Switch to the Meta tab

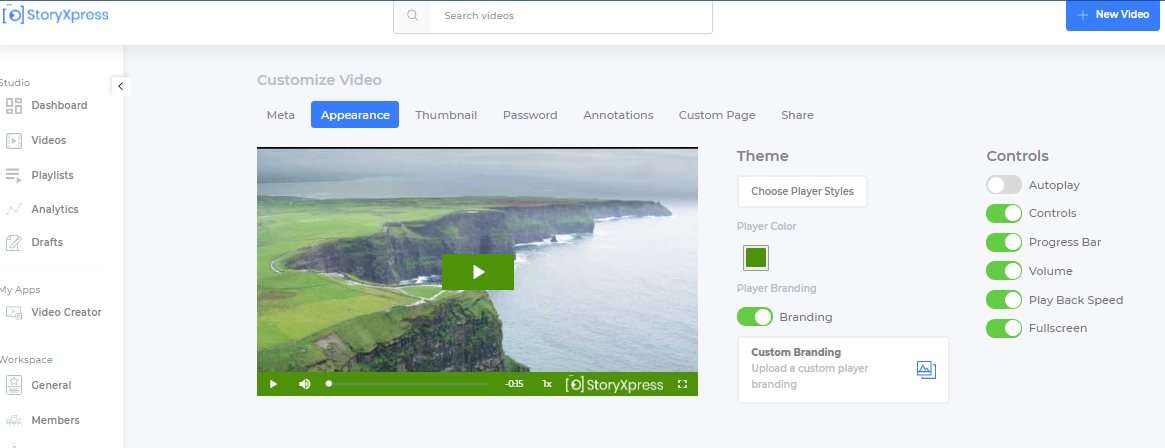(x=281, y=115)
